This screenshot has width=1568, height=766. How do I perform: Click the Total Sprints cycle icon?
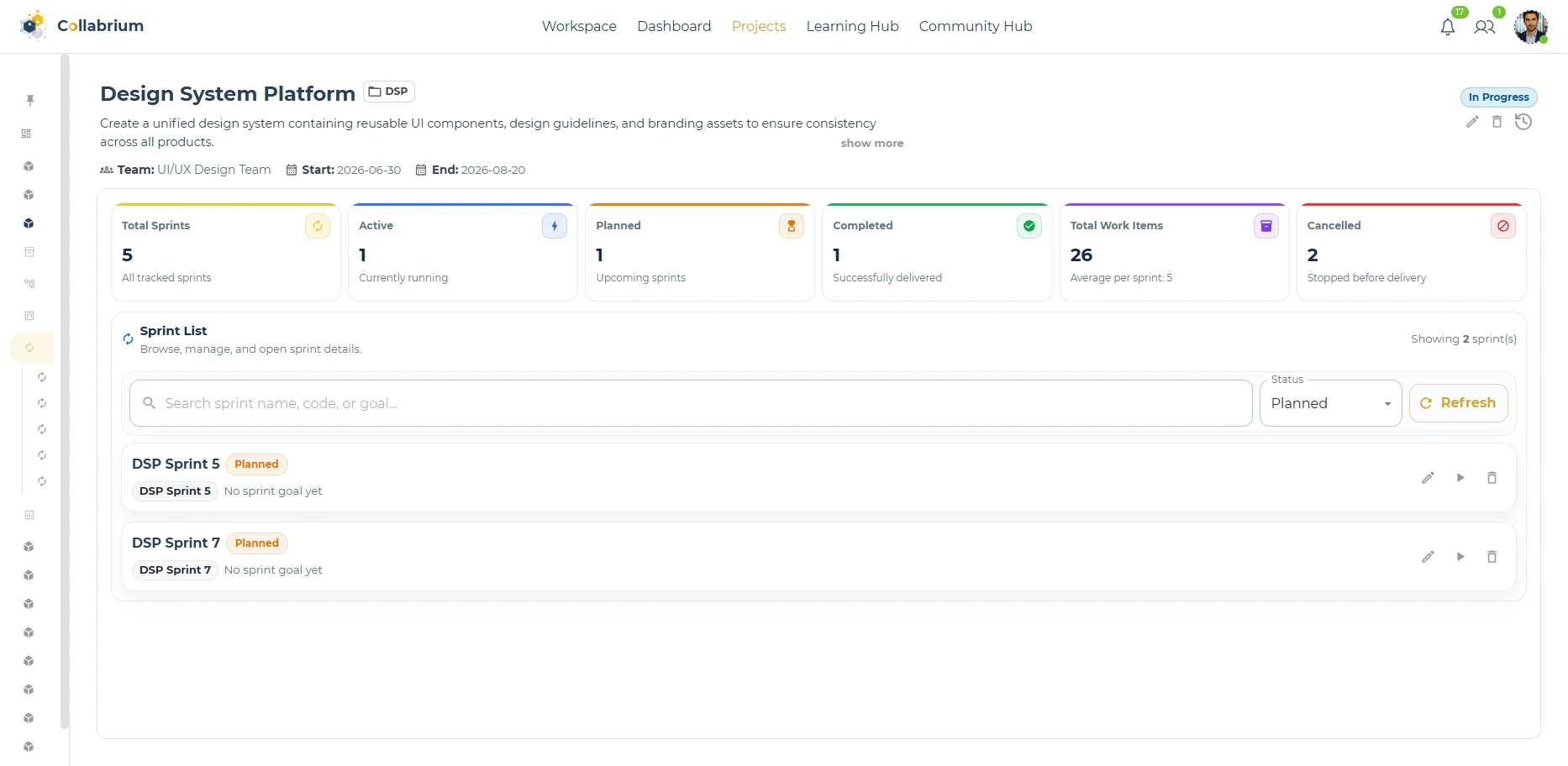coord(318,226)
